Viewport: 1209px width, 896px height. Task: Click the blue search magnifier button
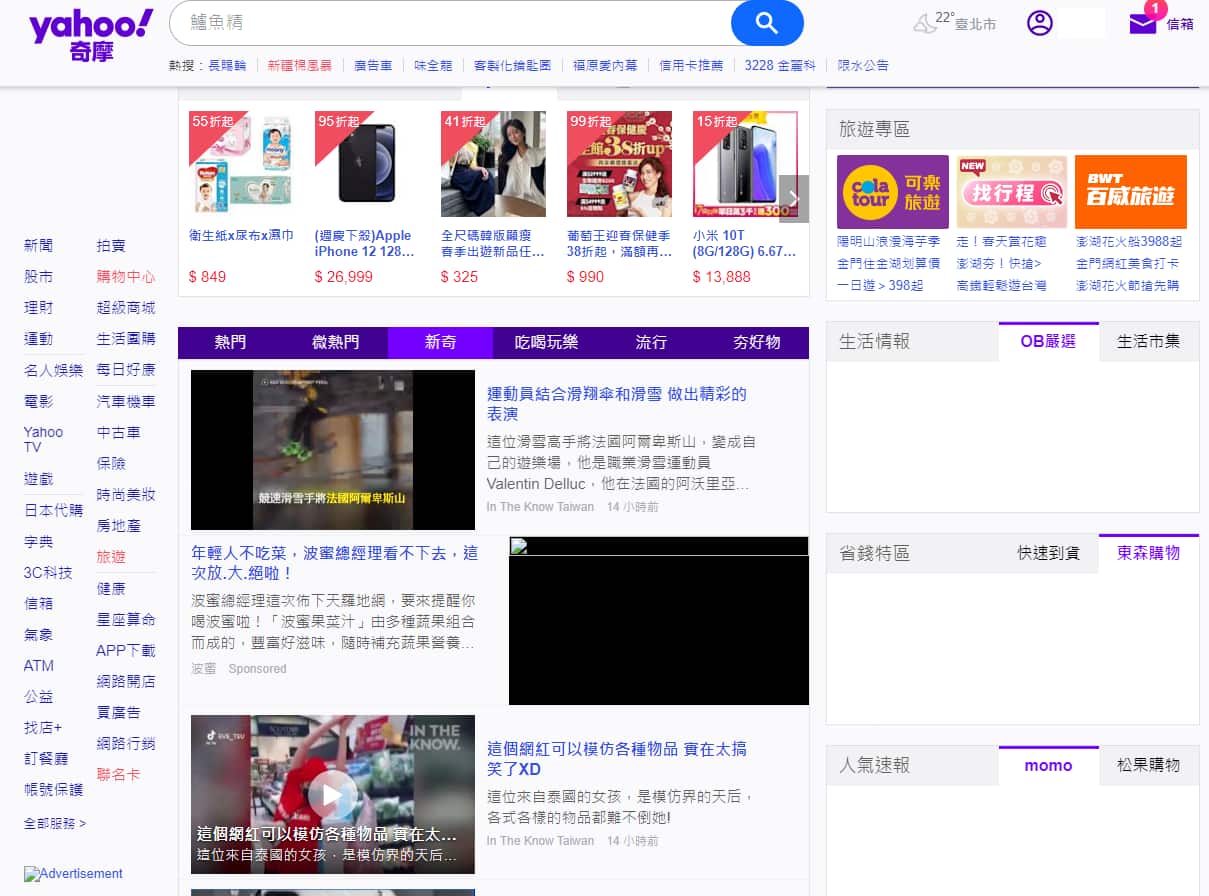(766, 23)
